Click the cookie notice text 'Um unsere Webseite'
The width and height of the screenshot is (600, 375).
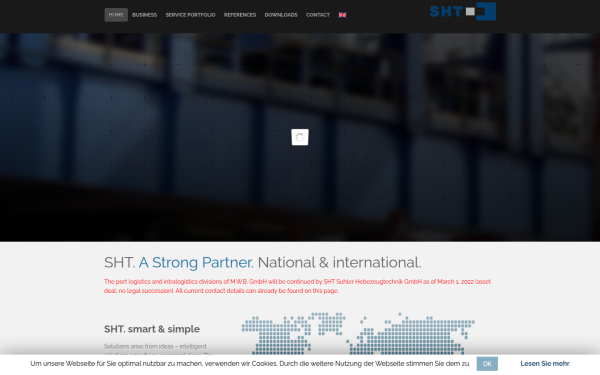click(x=250, y=364)
